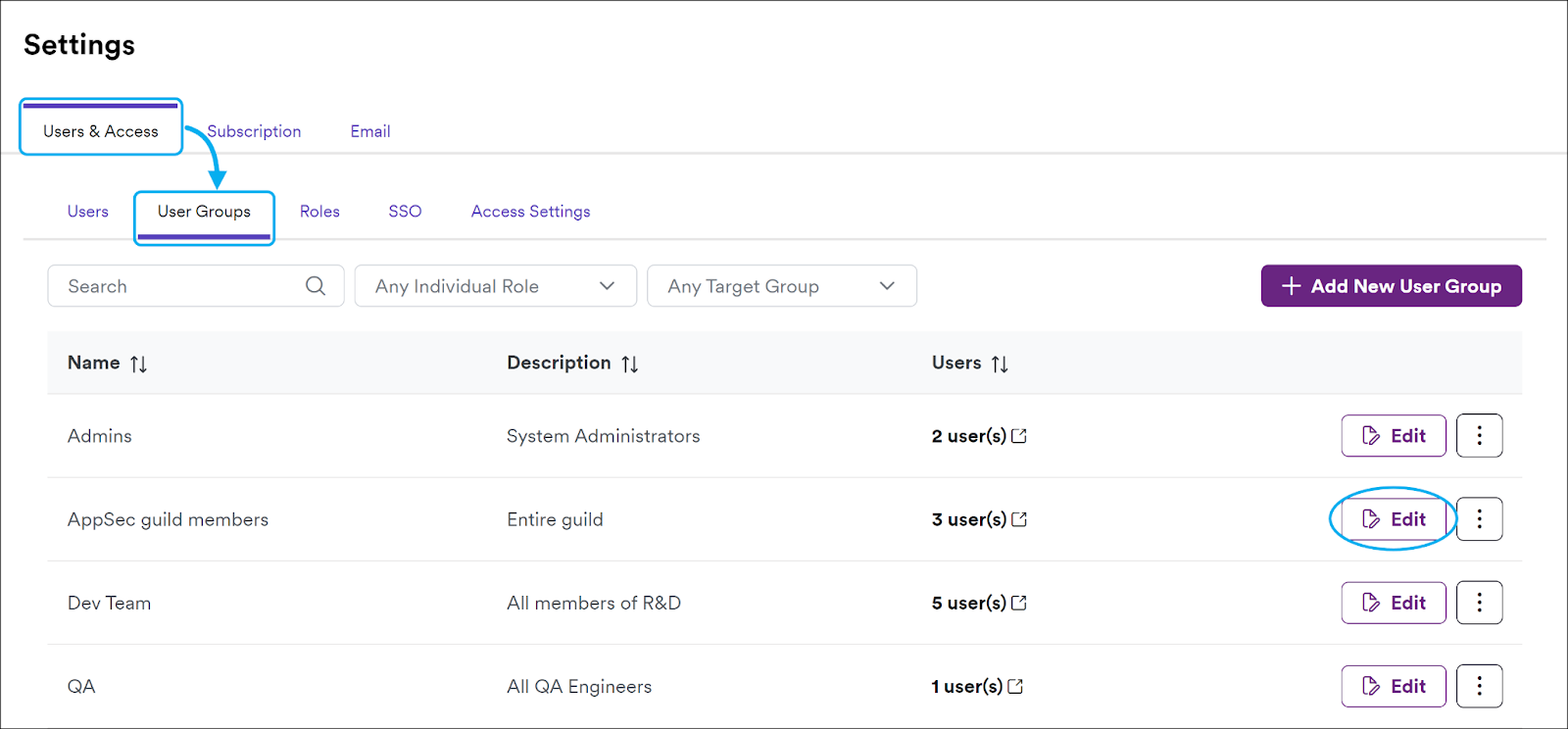Edit the Admins user group
The height and width of the screenshot is (729, 1568).
[1394, 436]
